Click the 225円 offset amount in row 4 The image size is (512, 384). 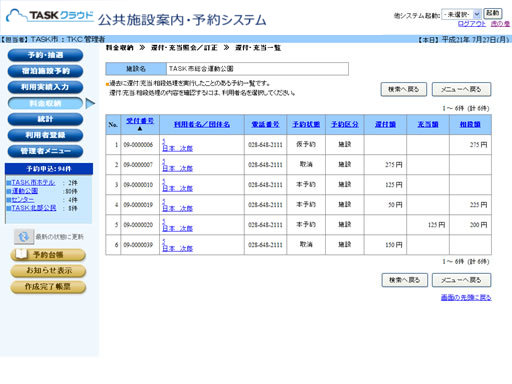(x=478, y=205)
